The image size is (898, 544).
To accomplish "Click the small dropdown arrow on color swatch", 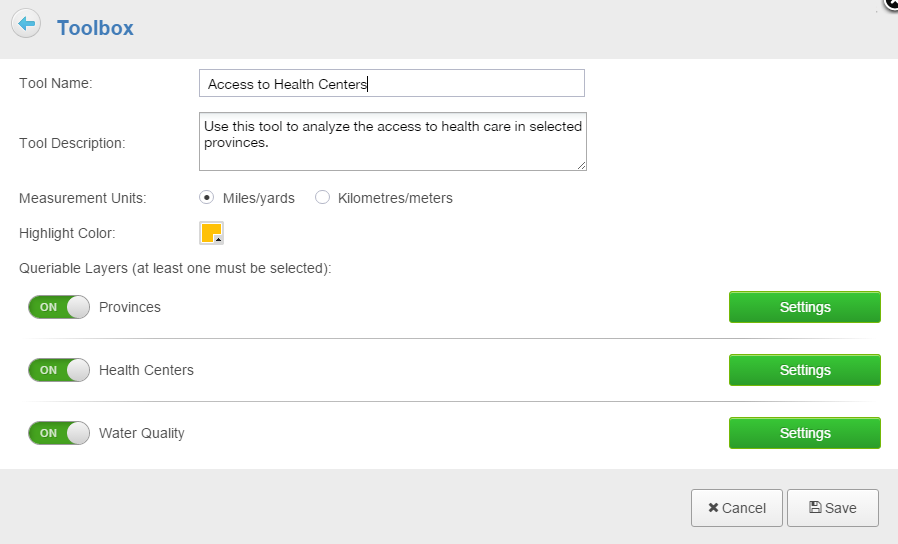I will [x=218, y=240].
